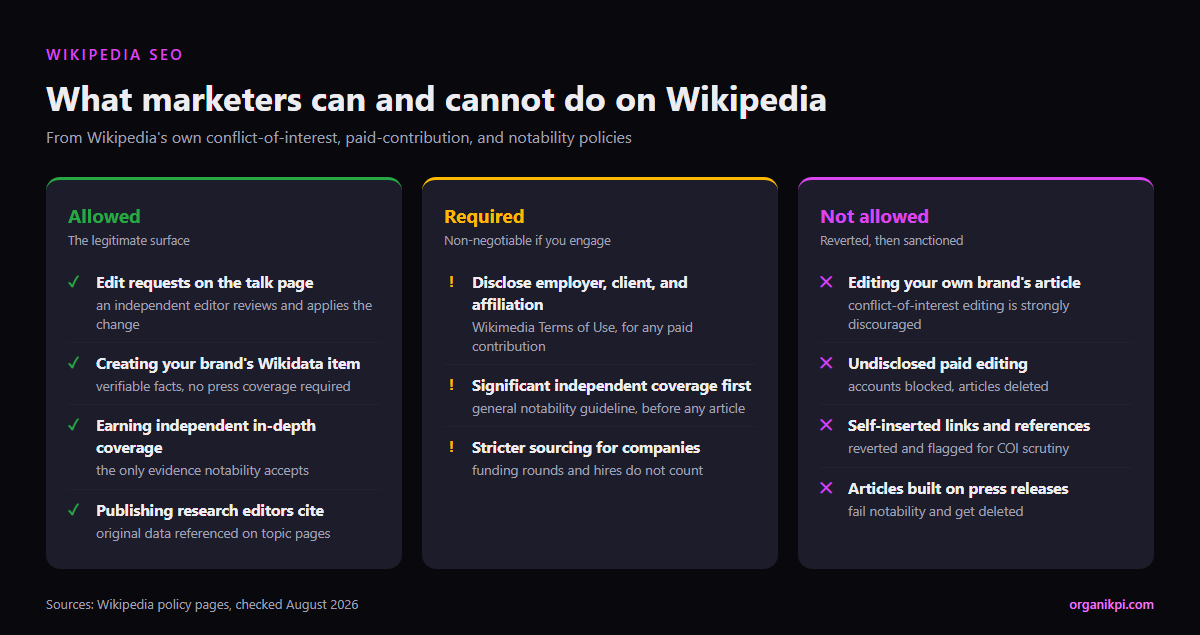The image size is (1200, 635).
Task: Click the title Self-inserted links and references
Action: [969, 426]
